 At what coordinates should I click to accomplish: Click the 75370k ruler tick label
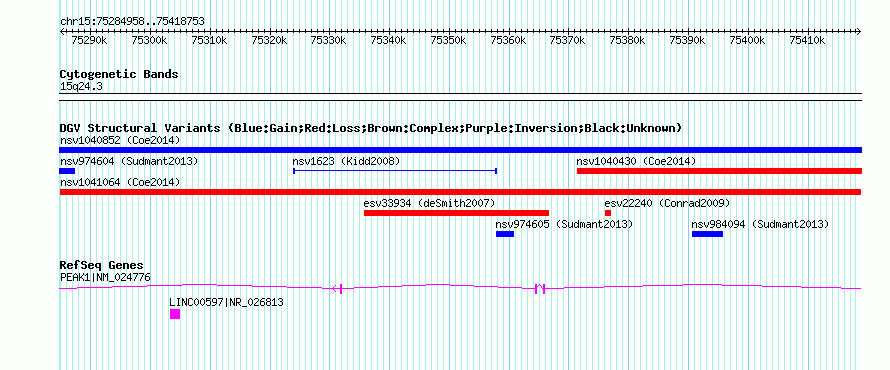568,40
